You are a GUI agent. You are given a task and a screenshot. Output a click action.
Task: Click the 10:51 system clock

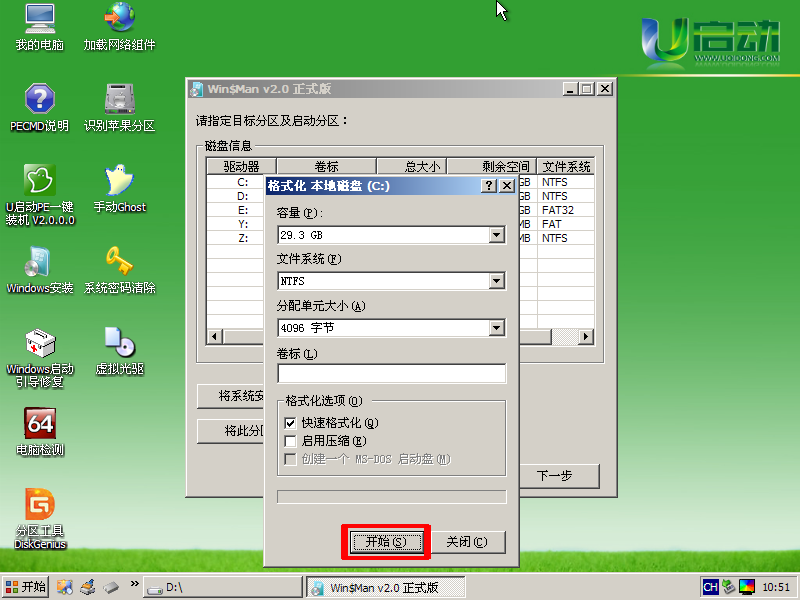[x=776, y=587]
